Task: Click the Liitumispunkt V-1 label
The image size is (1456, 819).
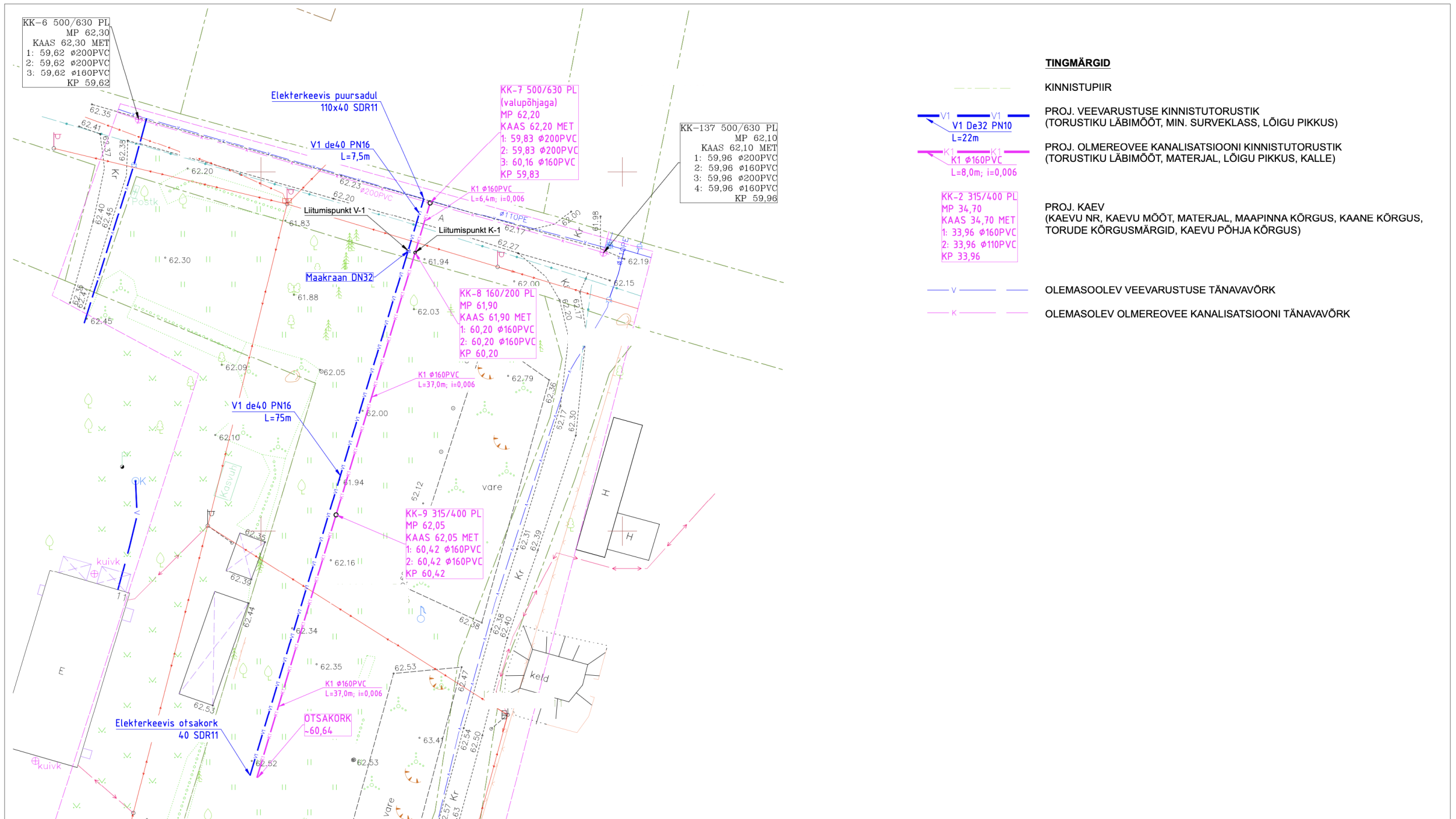Action: coord(334,211)
